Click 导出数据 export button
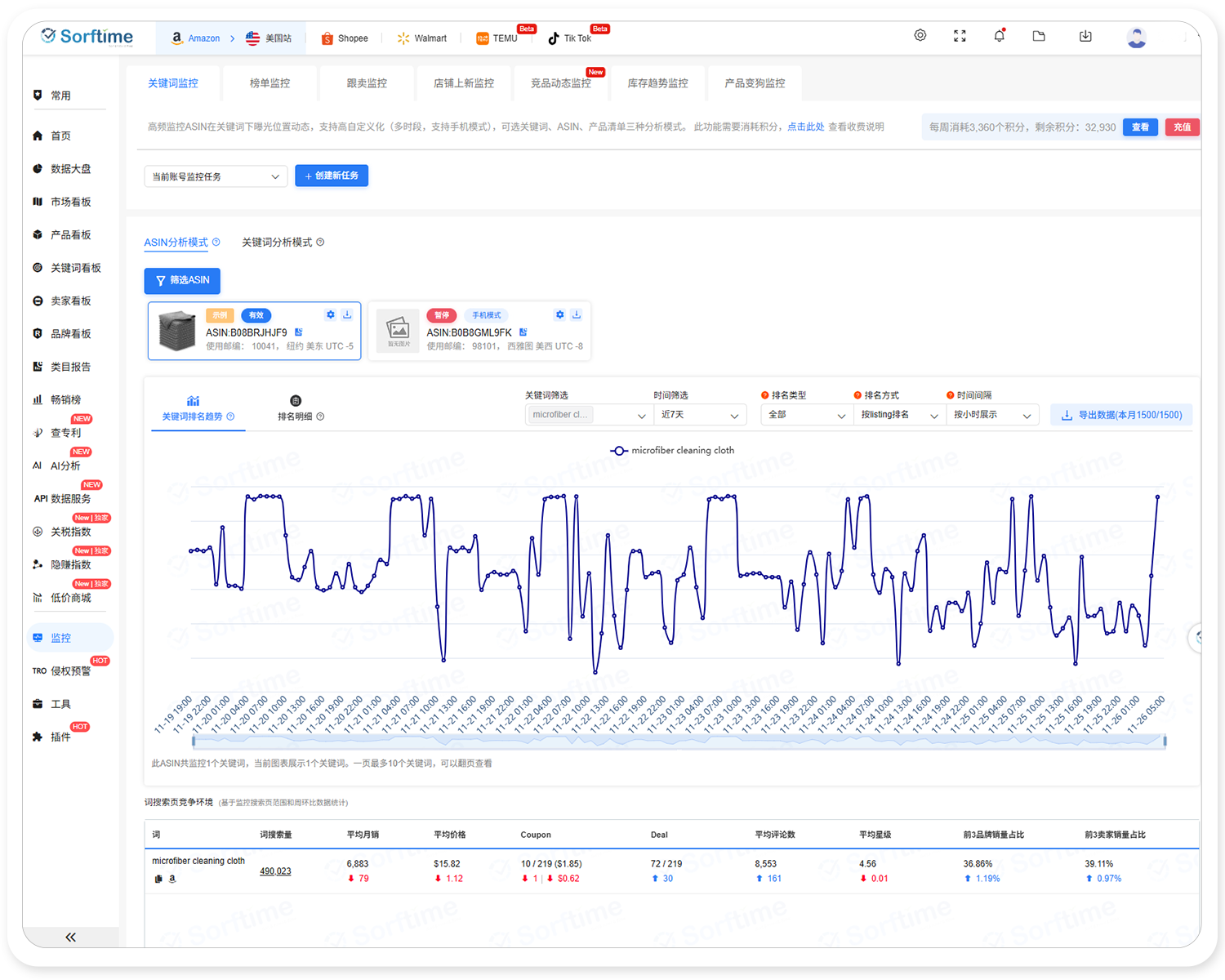 pos(1121,415)
